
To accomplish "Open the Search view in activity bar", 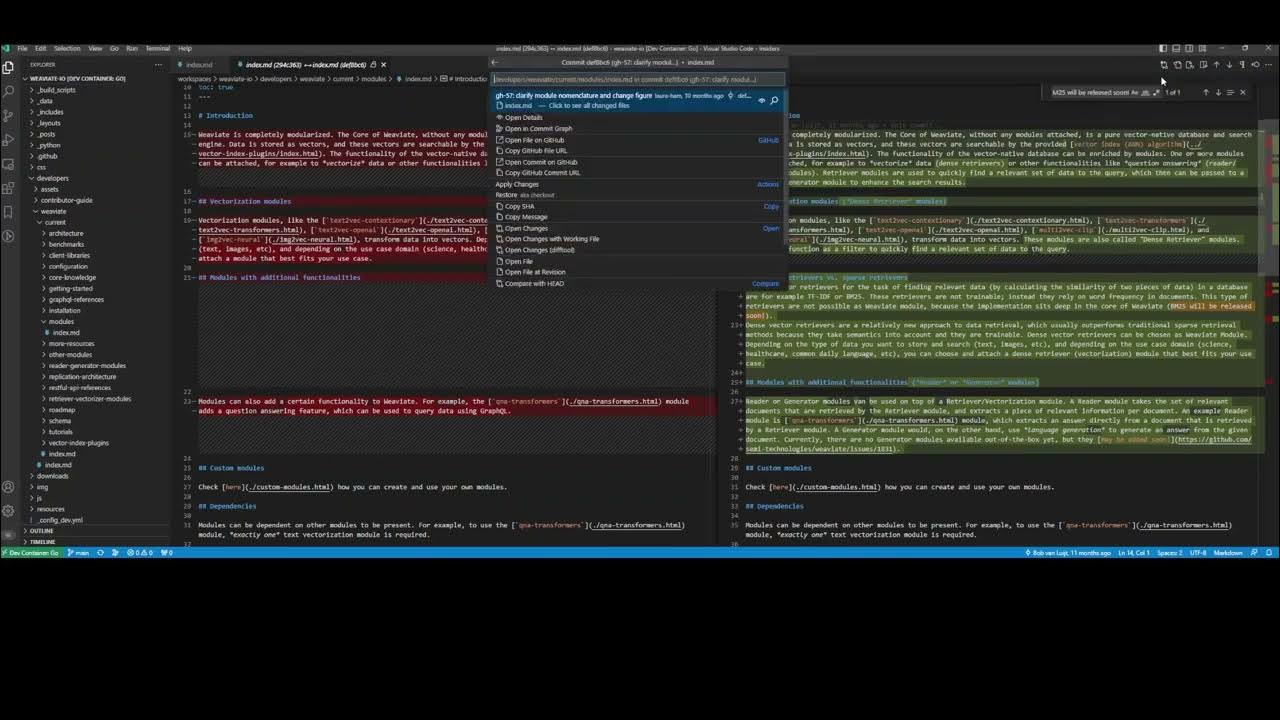I will tap(8, 91).
